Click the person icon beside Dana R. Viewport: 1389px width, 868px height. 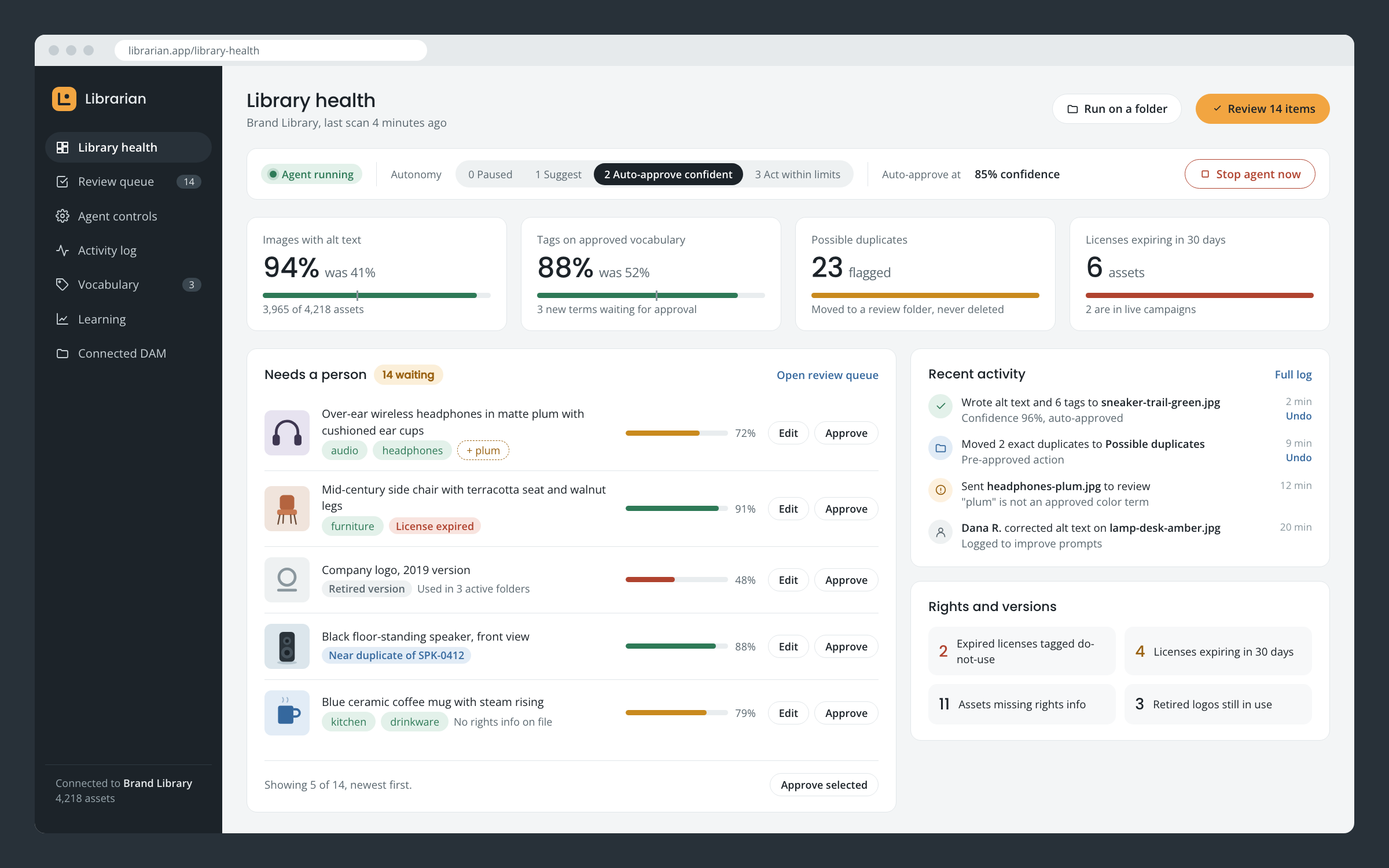(x=940, y=532)
